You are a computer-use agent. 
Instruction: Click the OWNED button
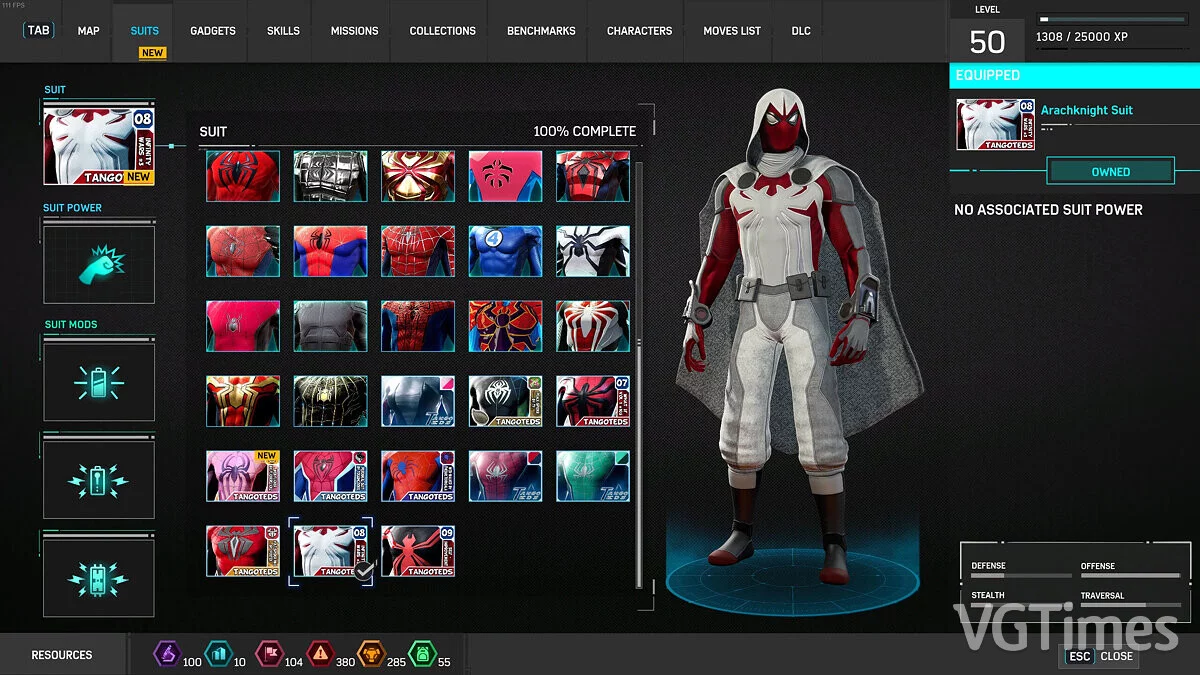point(1110,171)
